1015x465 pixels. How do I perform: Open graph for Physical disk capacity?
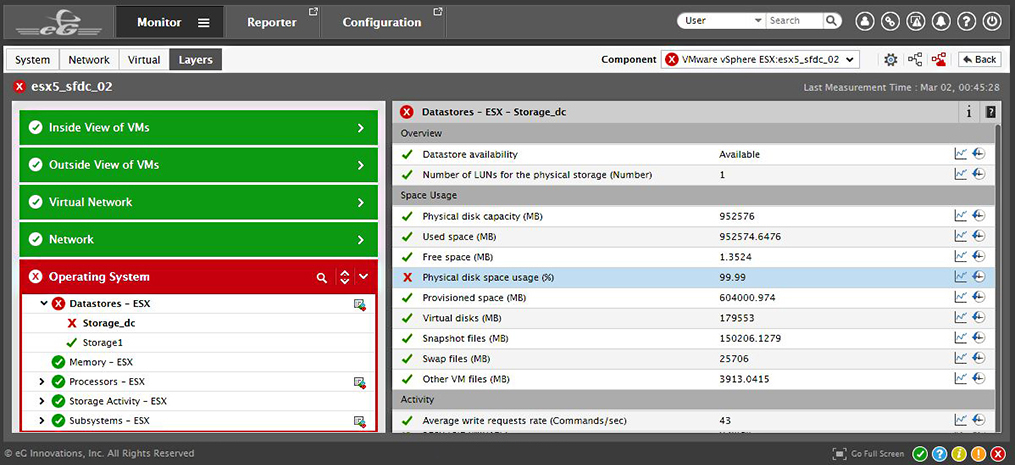[x=961, y=216]
